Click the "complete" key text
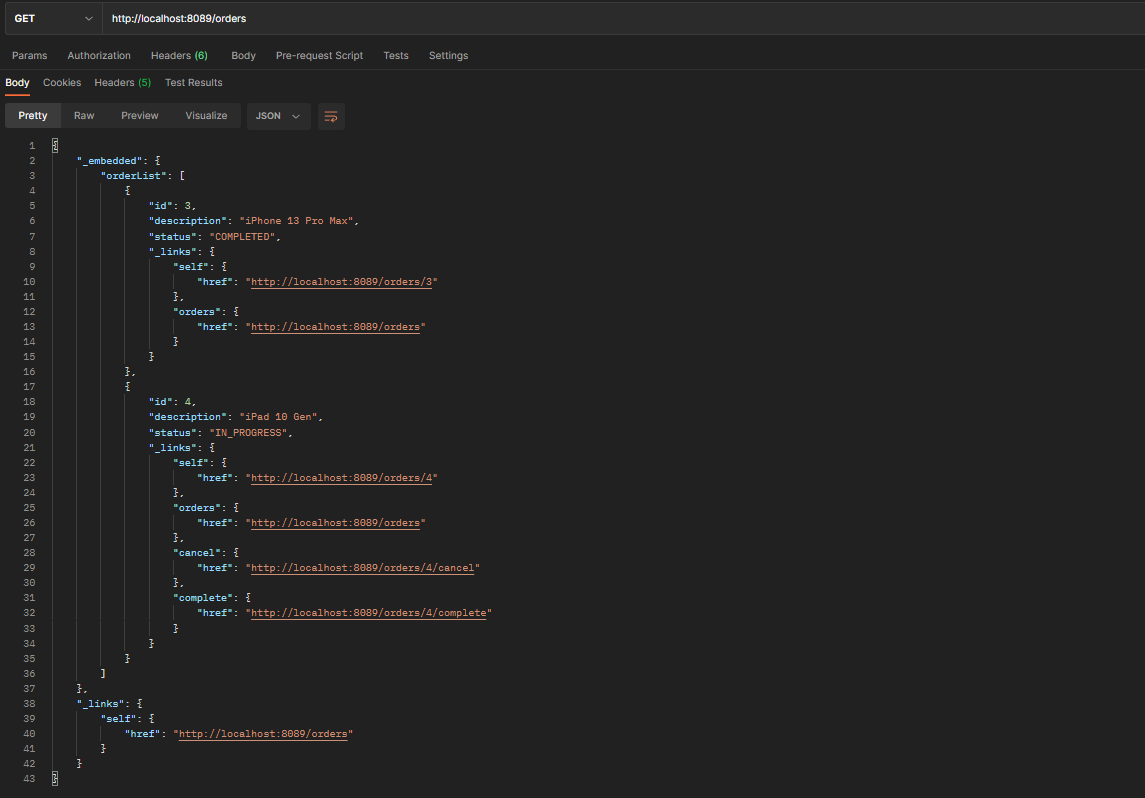 [203, 598]
